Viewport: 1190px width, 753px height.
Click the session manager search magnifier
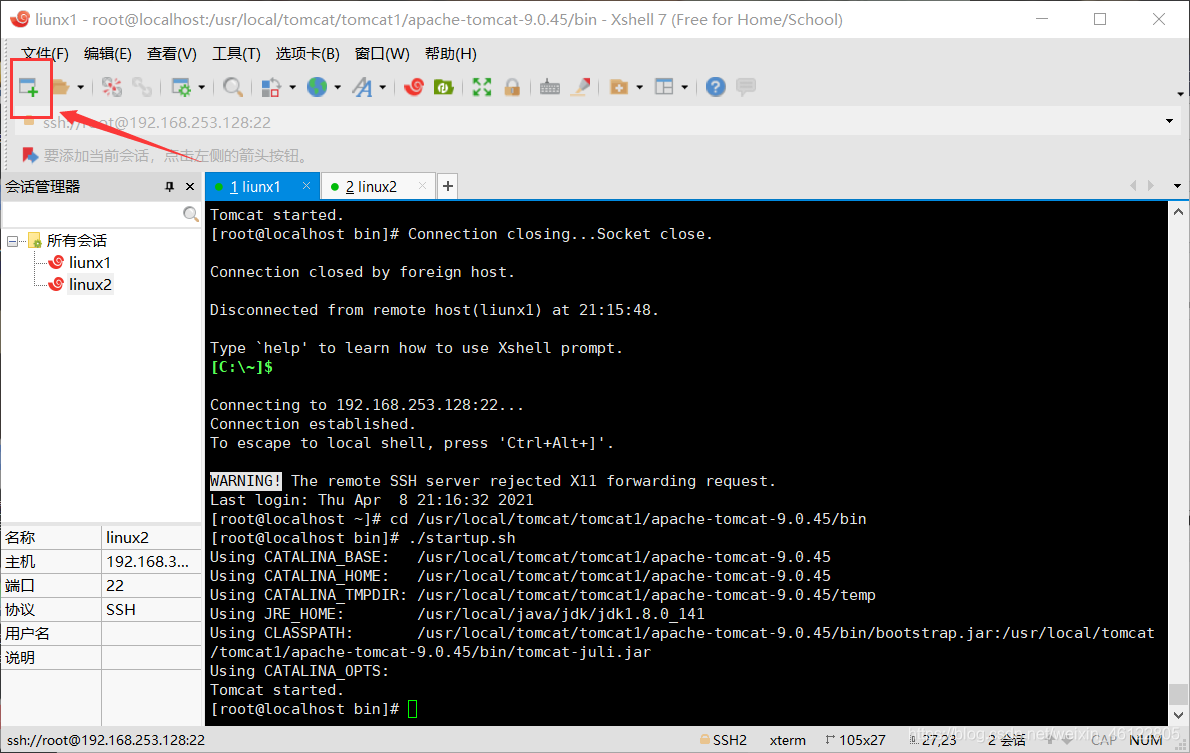coord(190,215)
